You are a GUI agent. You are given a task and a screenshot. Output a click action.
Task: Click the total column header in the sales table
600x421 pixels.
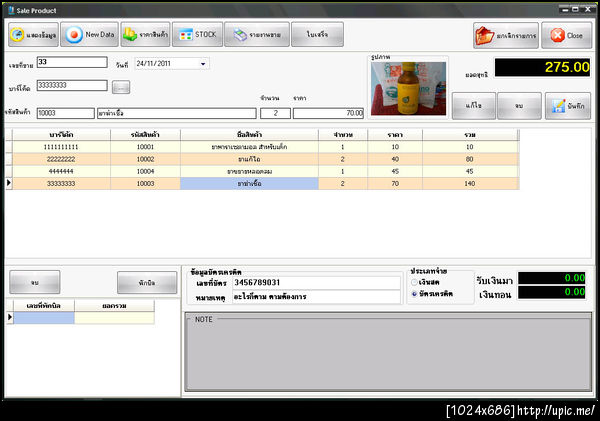point(470,135)
